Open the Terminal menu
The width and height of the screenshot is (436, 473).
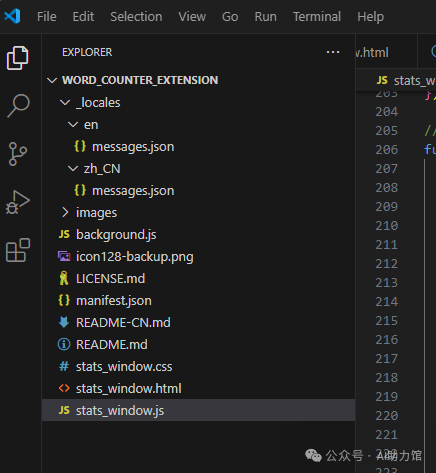tap(317, 16)
